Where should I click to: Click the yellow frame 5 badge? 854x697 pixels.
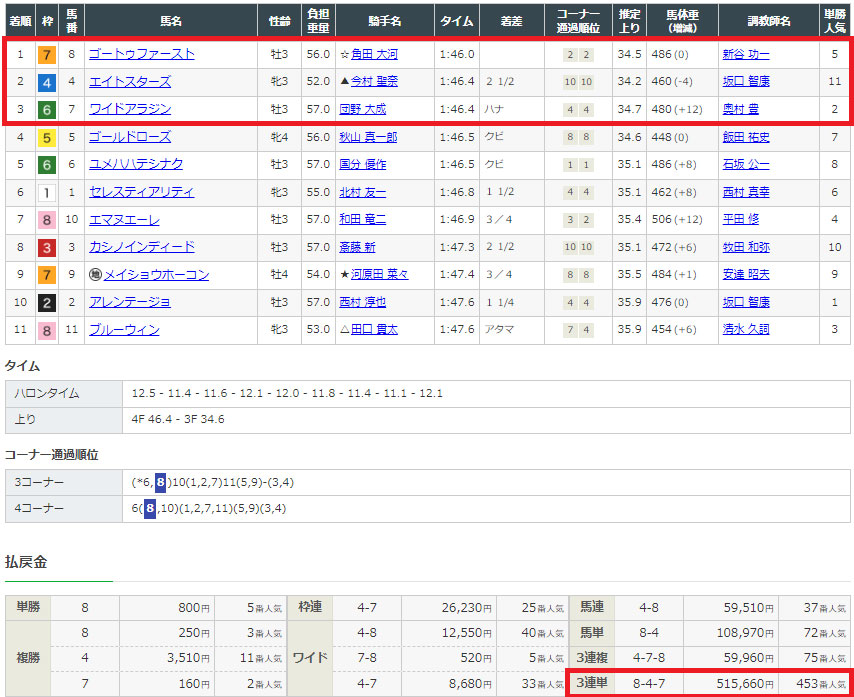tap(45, 137)
